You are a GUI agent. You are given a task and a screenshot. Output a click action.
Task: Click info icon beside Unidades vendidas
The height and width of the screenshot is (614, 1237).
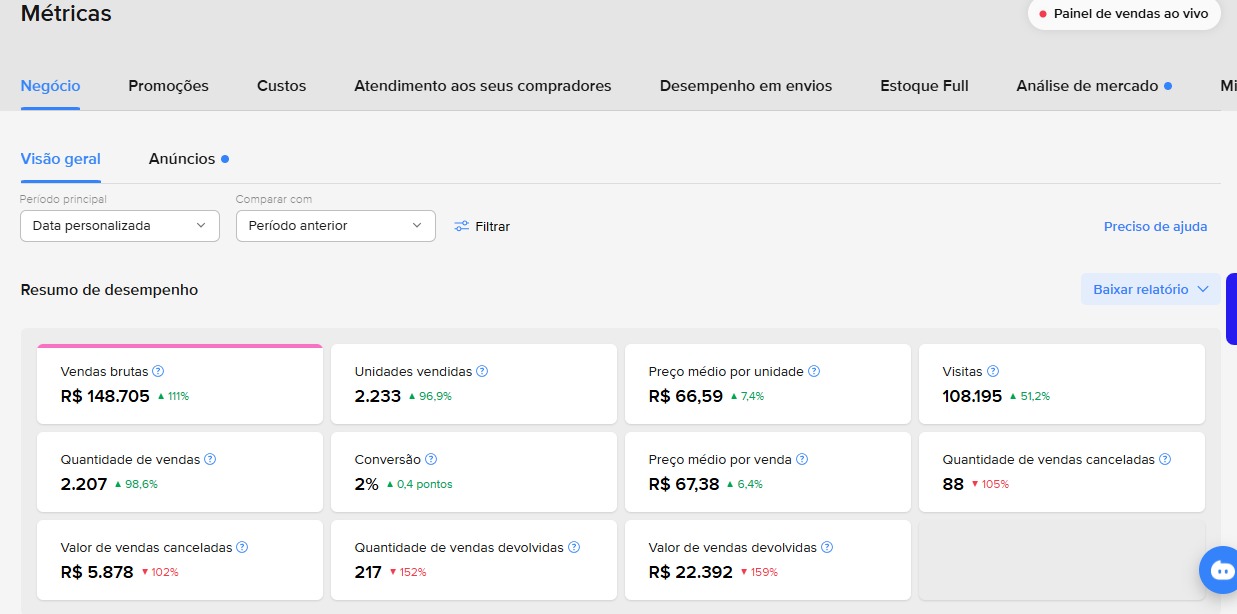[x=482, y=372]
